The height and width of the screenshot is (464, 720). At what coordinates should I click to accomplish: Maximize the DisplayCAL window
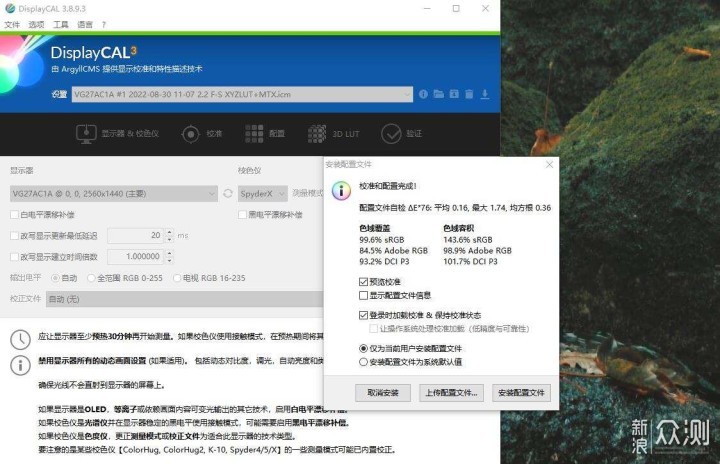click(456, 8)
